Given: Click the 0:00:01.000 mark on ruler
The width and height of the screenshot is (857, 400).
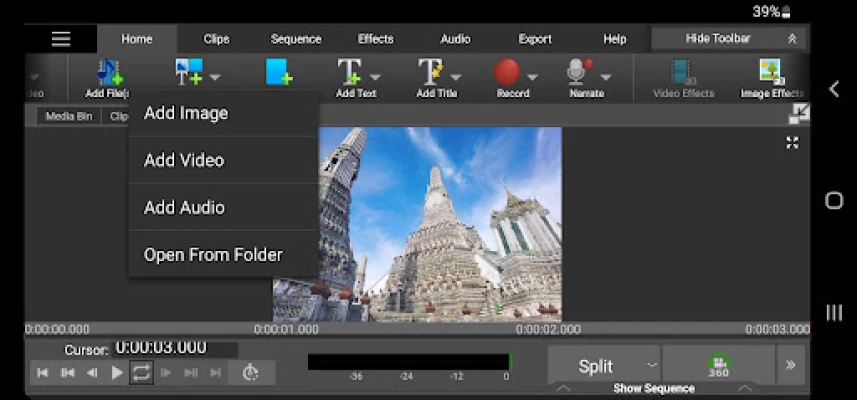Looking at the screenshot, I should 286,330.
